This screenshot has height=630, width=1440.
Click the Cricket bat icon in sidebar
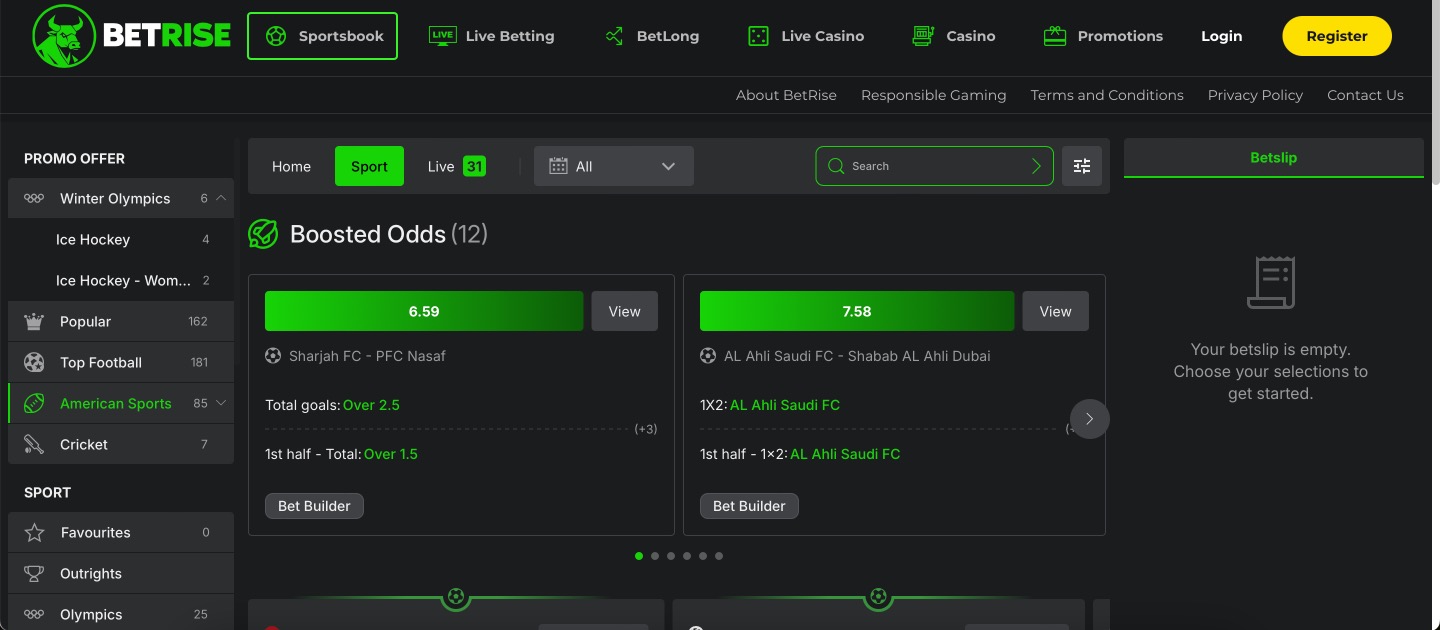click(34, 444)
